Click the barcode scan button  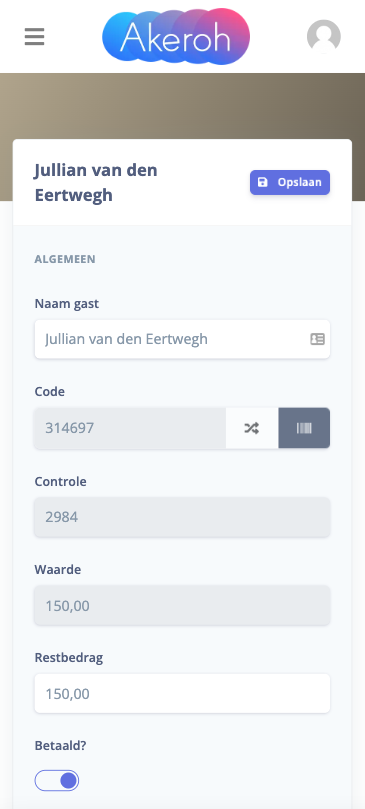pyautogui.click(x=304, y=428)
